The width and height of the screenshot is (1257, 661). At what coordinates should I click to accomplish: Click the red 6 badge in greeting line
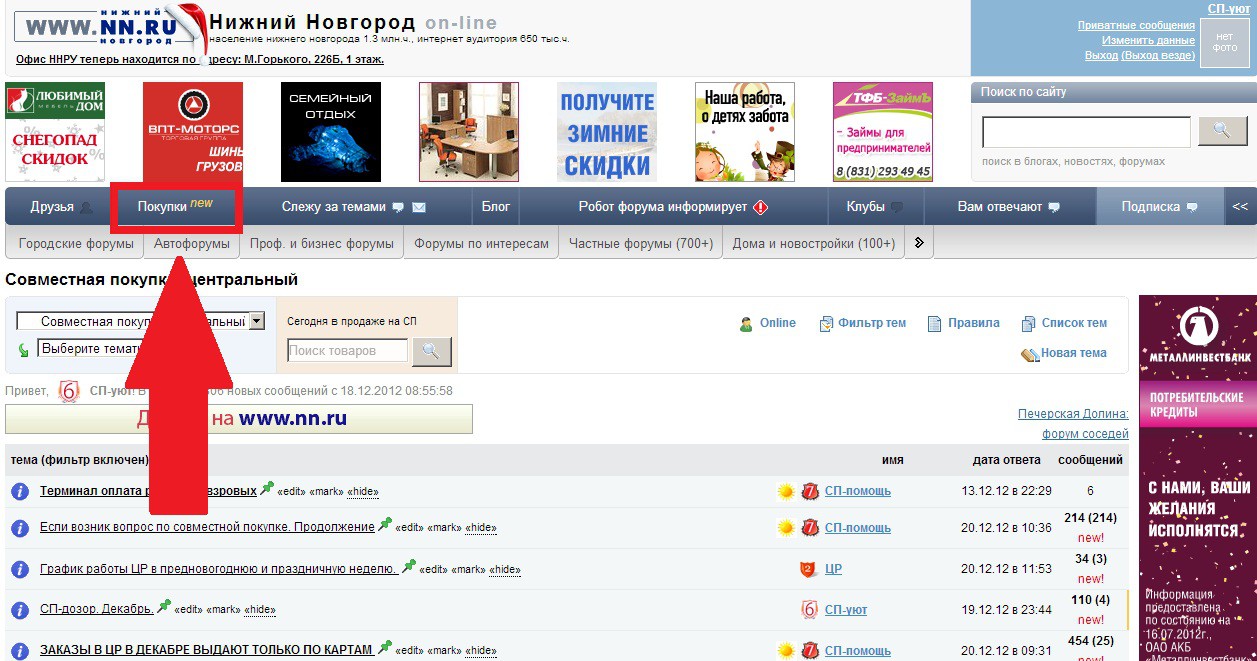(69, 391)
